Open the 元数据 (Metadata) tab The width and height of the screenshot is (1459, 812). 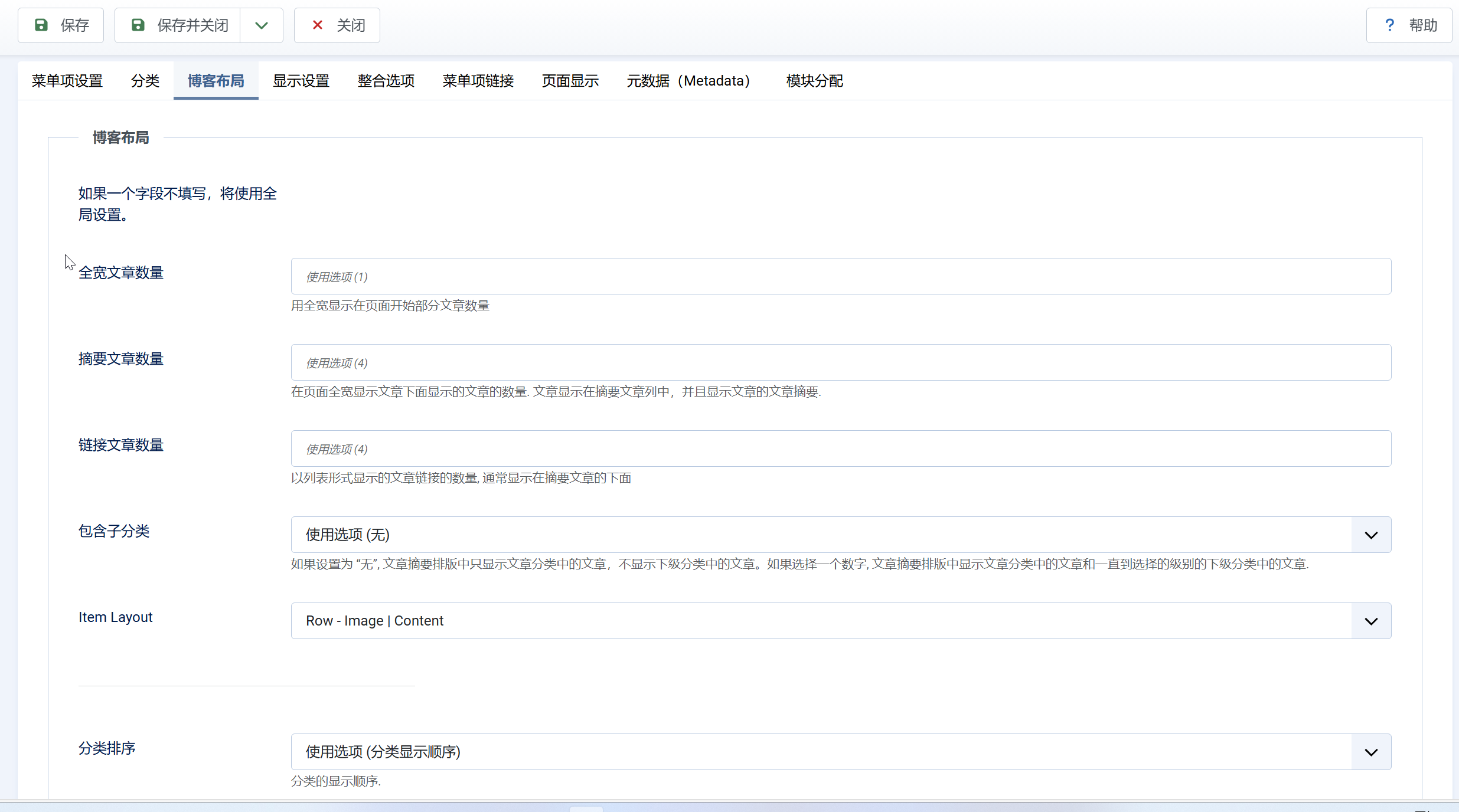click(688, 81)
